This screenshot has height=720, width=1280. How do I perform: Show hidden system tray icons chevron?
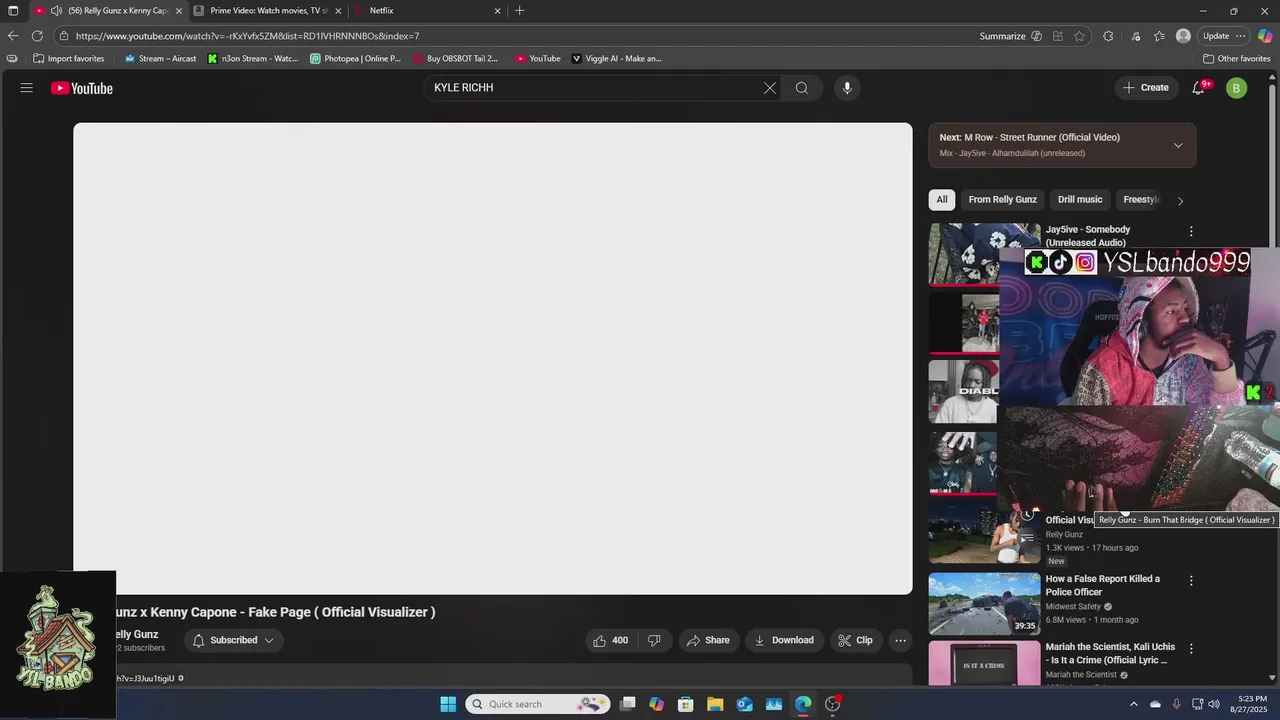(1133, 704)
